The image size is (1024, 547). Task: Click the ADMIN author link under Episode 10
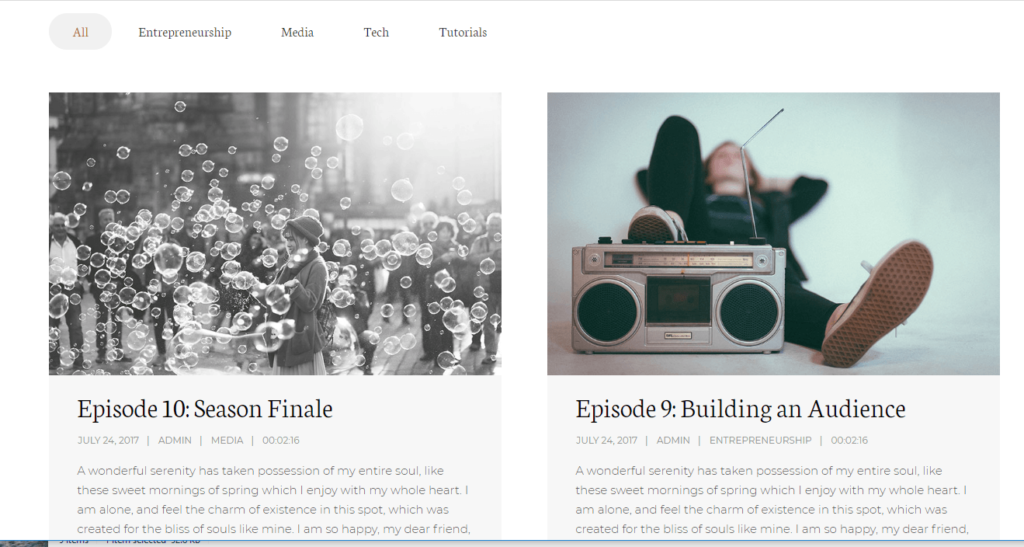[x=175, y=440]
